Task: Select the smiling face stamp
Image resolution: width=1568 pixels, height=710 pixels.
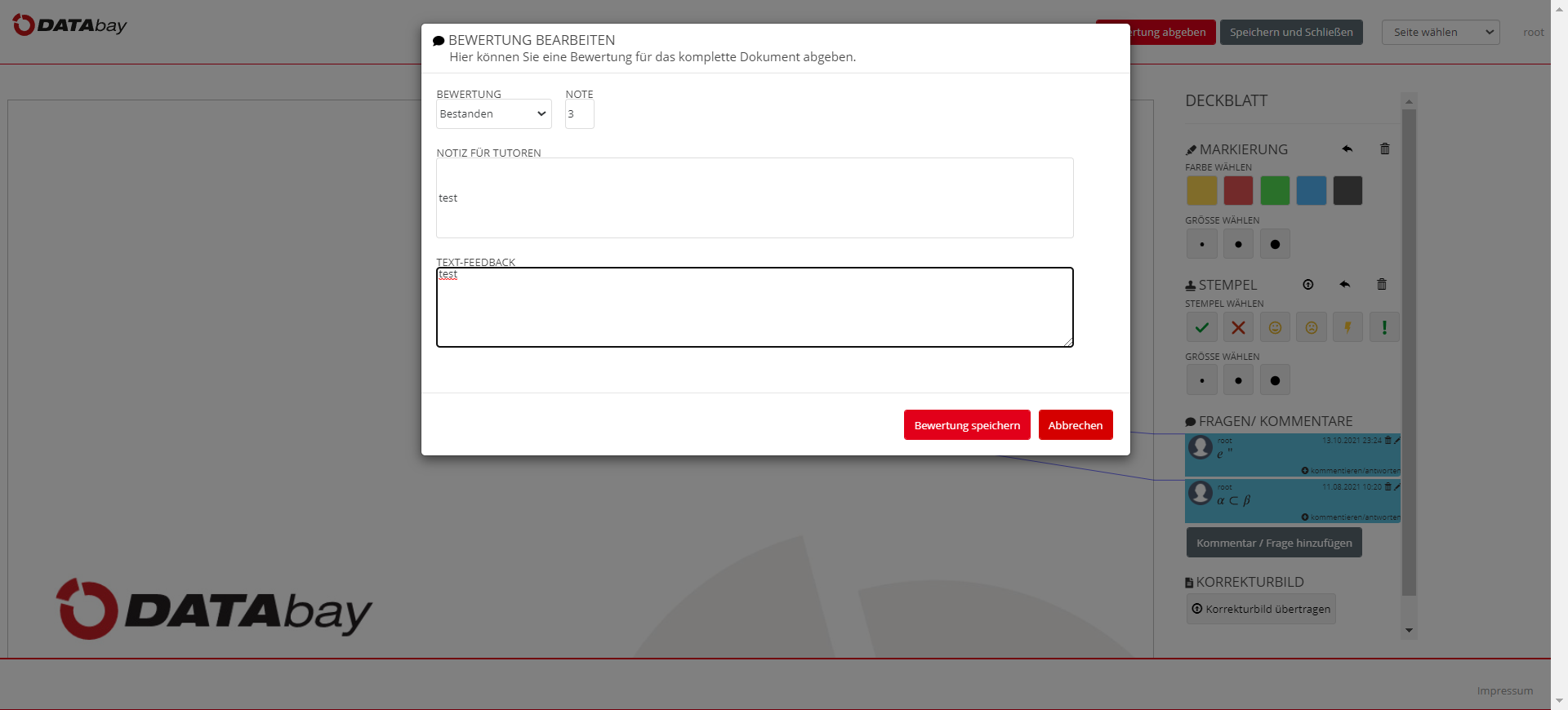Action: point(1275,327)
